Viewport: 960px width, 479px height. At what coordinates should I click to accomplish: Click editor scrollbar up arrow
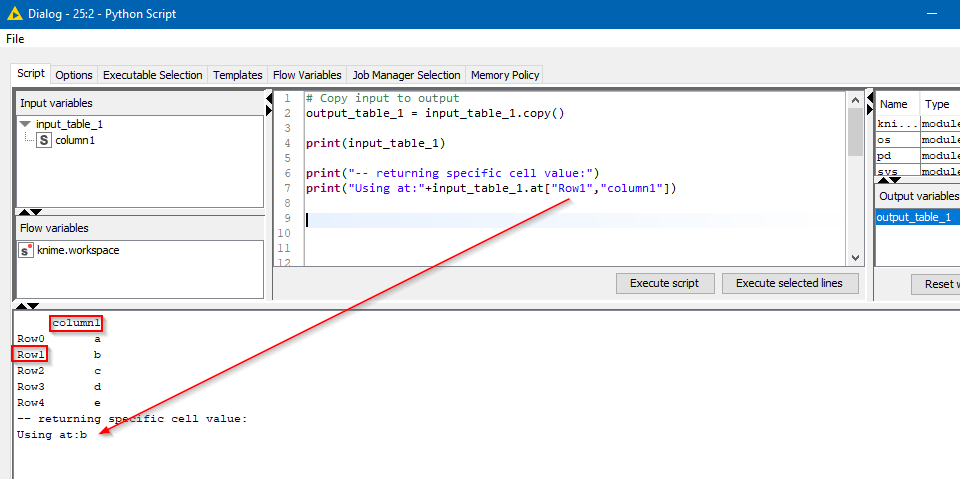tap(855, 98)
